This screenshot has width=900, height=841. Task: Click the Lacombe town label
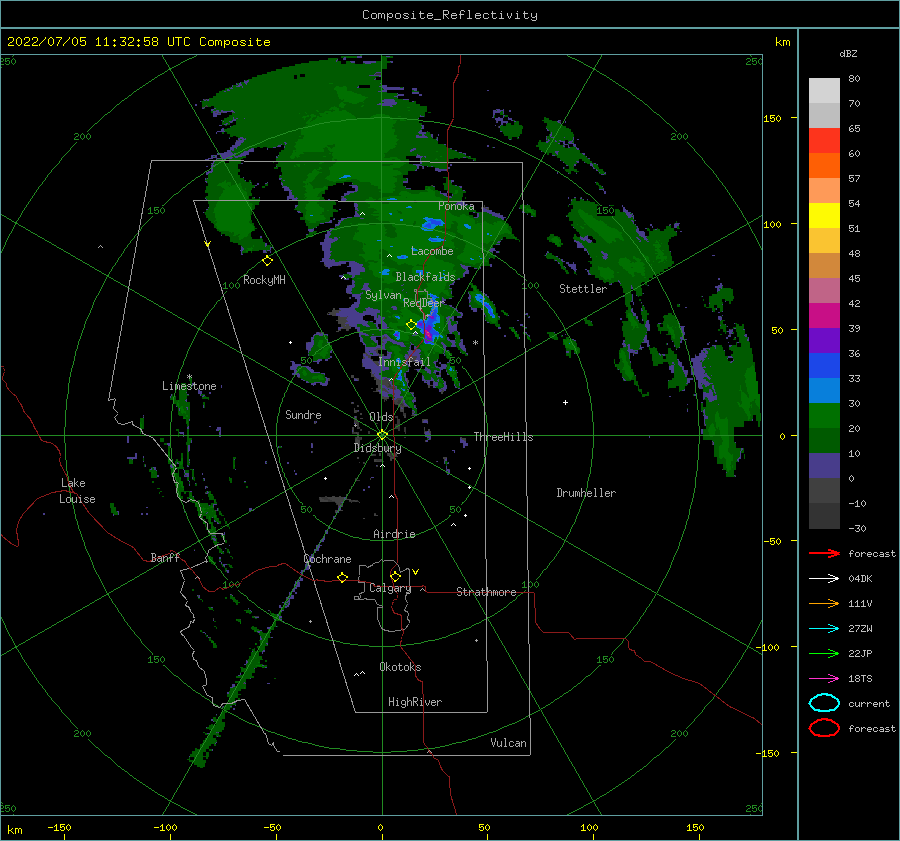(432, 251)
